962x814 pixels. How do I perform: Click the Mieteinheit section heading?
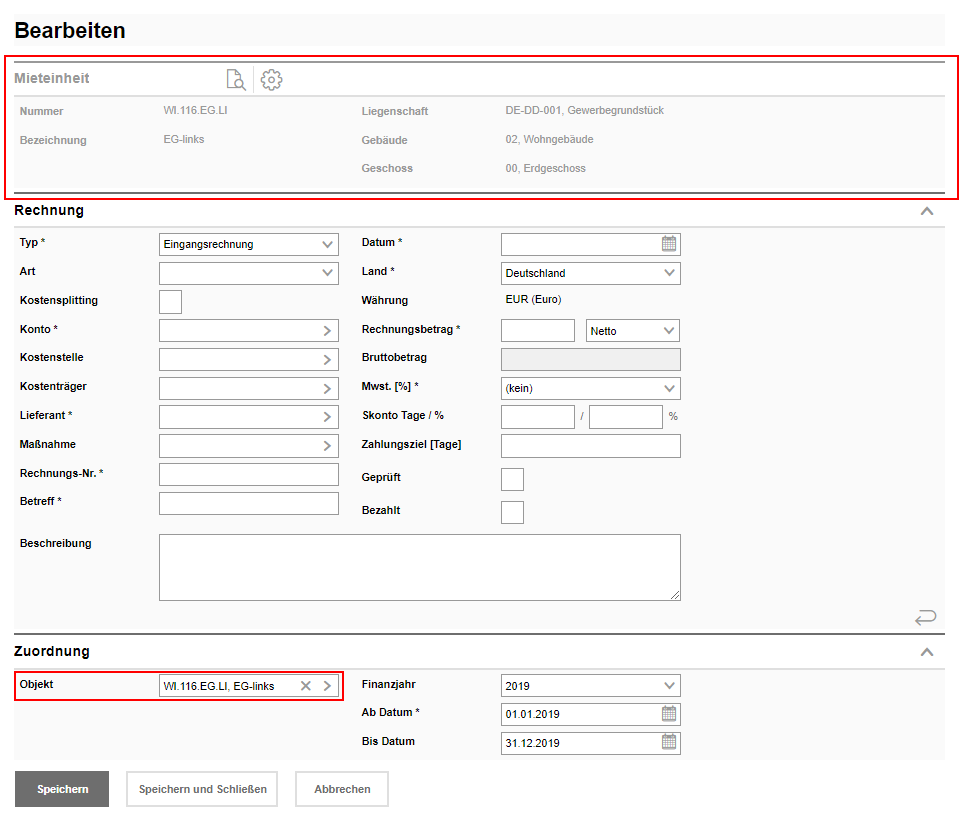pyautogui.click(x=52, y=79)
